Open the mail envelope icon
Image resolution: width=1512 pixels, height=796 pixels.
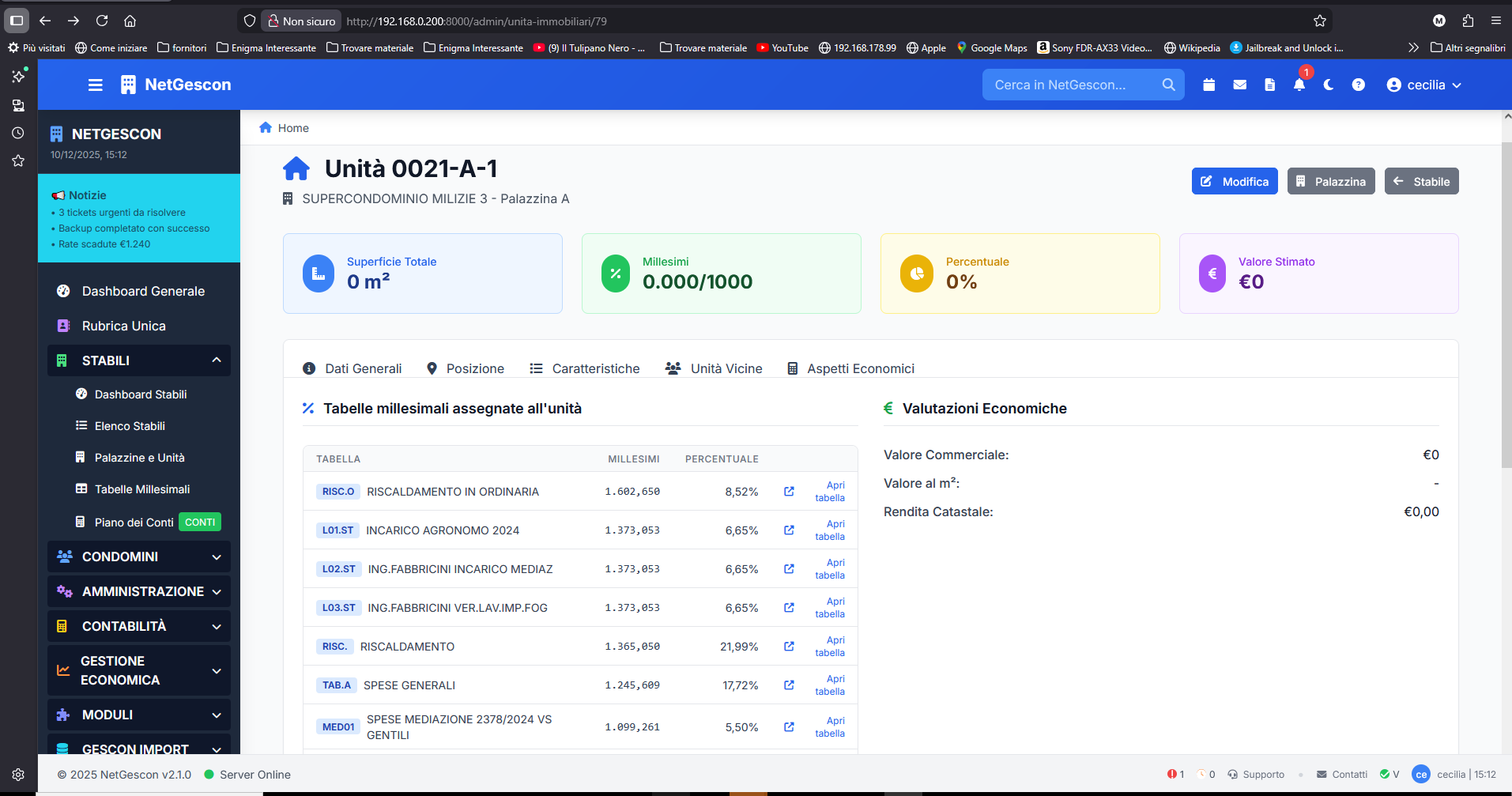(1239, 85)
